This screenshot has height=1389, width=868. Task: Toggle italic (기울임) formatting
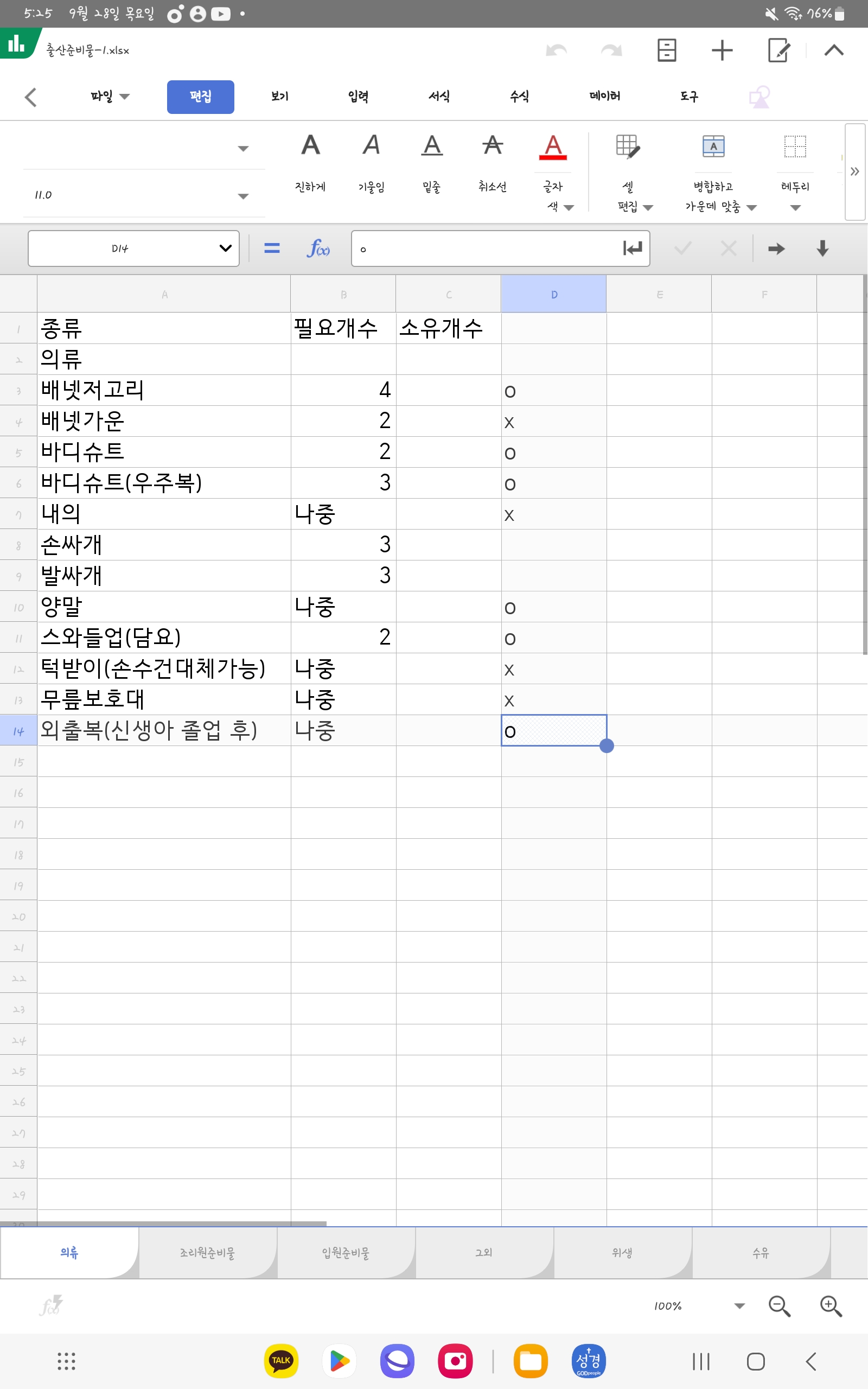(x=371, y=161)
